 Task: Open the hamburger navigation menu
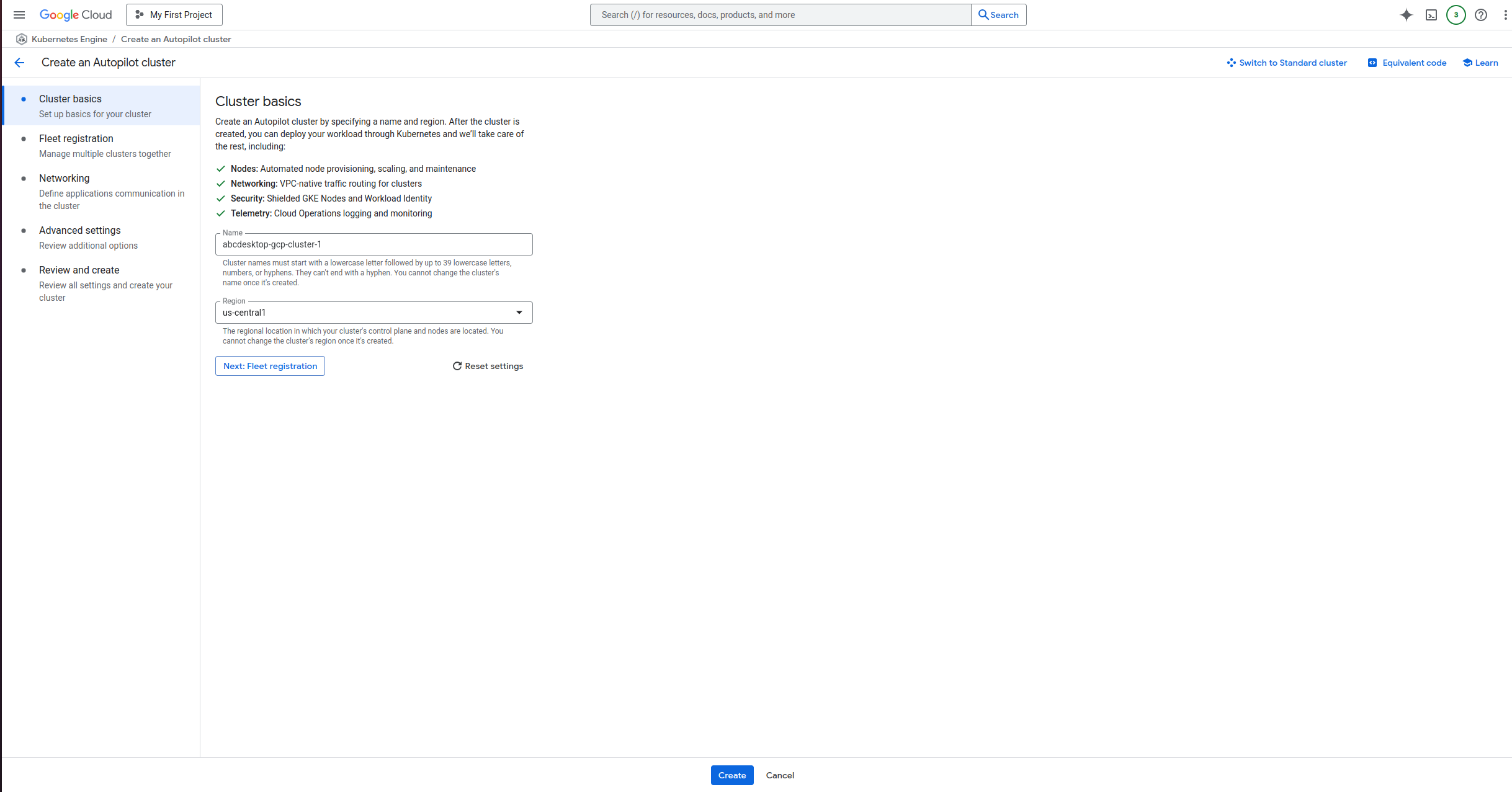coord(19,15)
